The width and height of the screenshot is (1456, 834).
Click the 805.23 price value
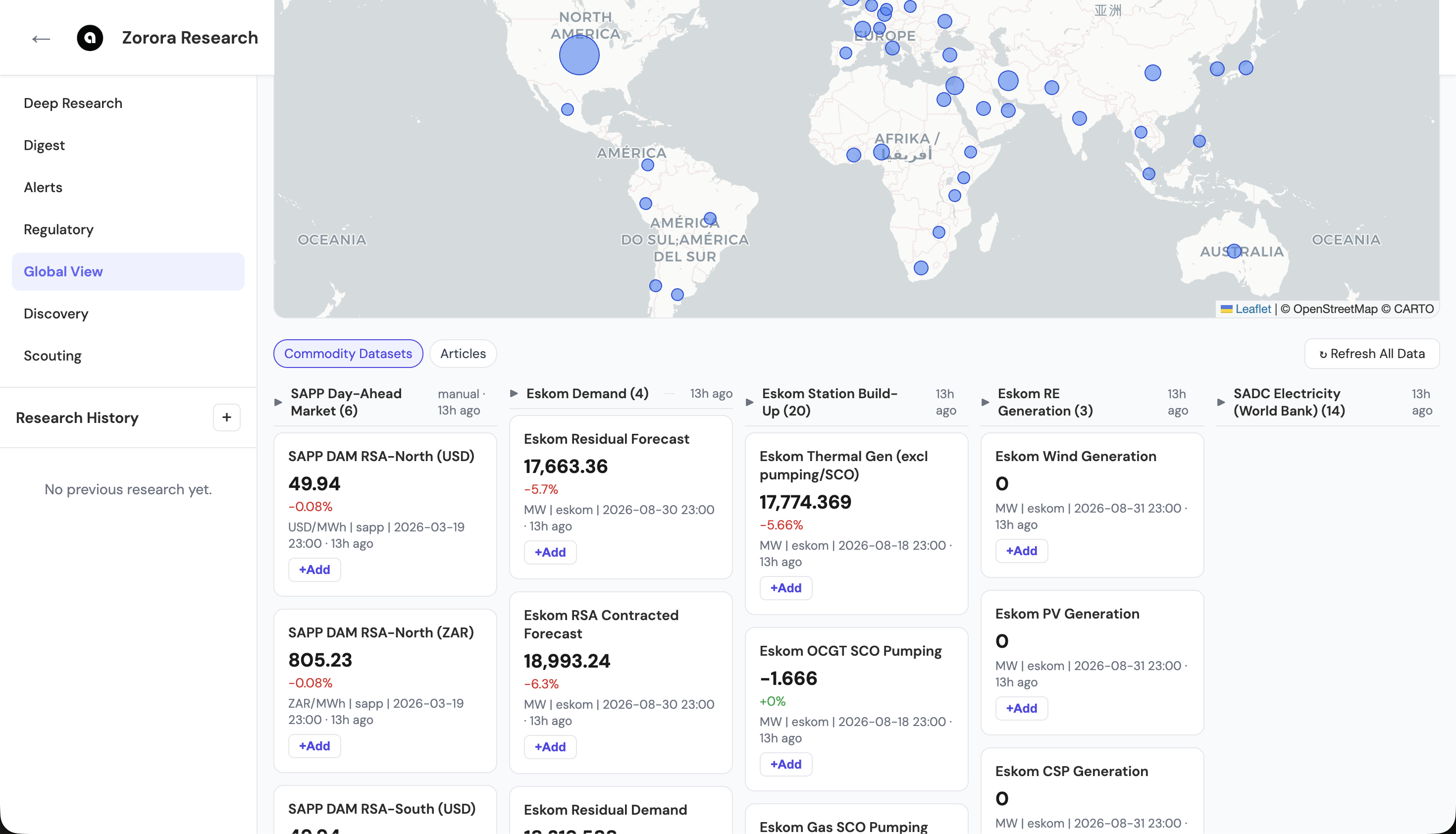click(x=320, y=661)
